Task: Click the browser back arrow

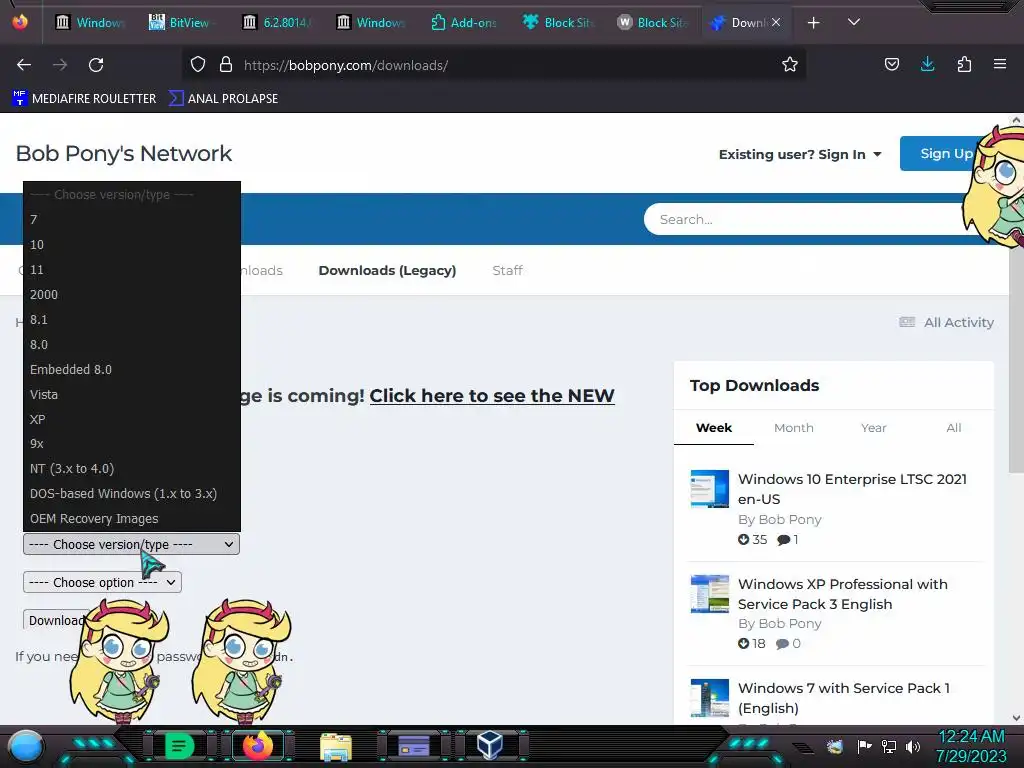Action: pos(24,65)
